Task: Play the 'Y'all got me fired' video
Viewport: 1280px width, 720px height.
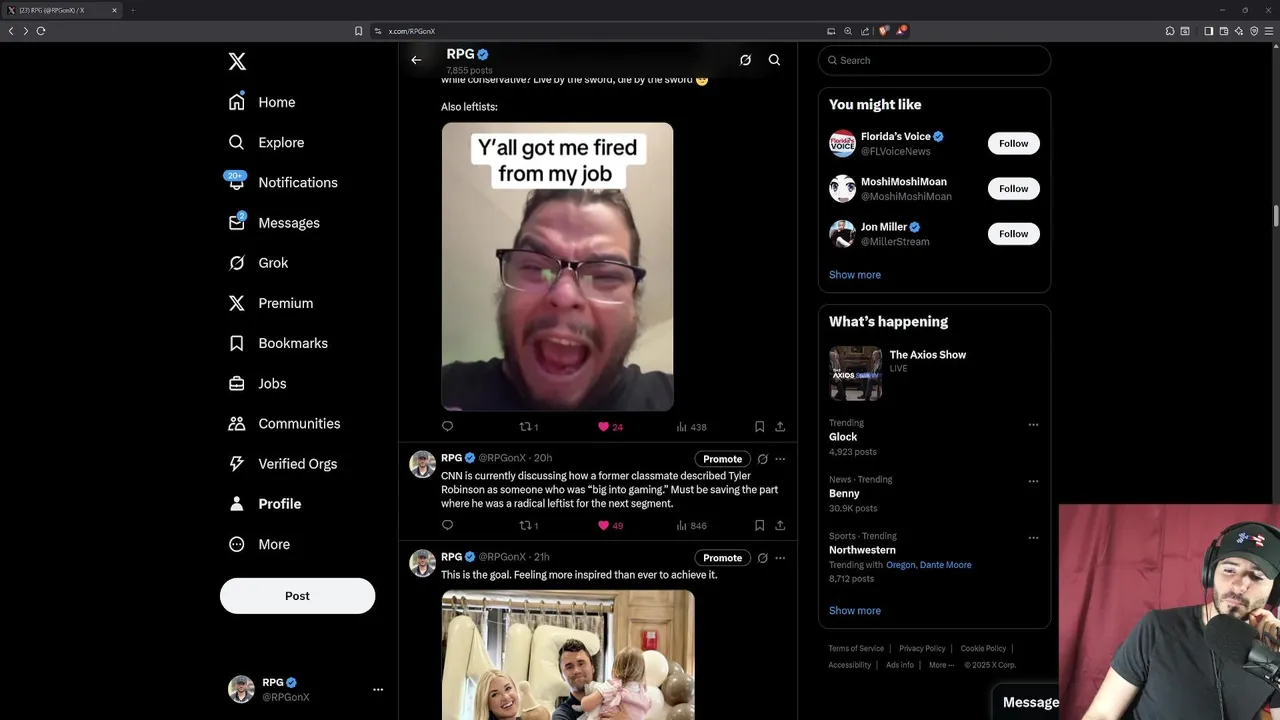Action: 557,267
